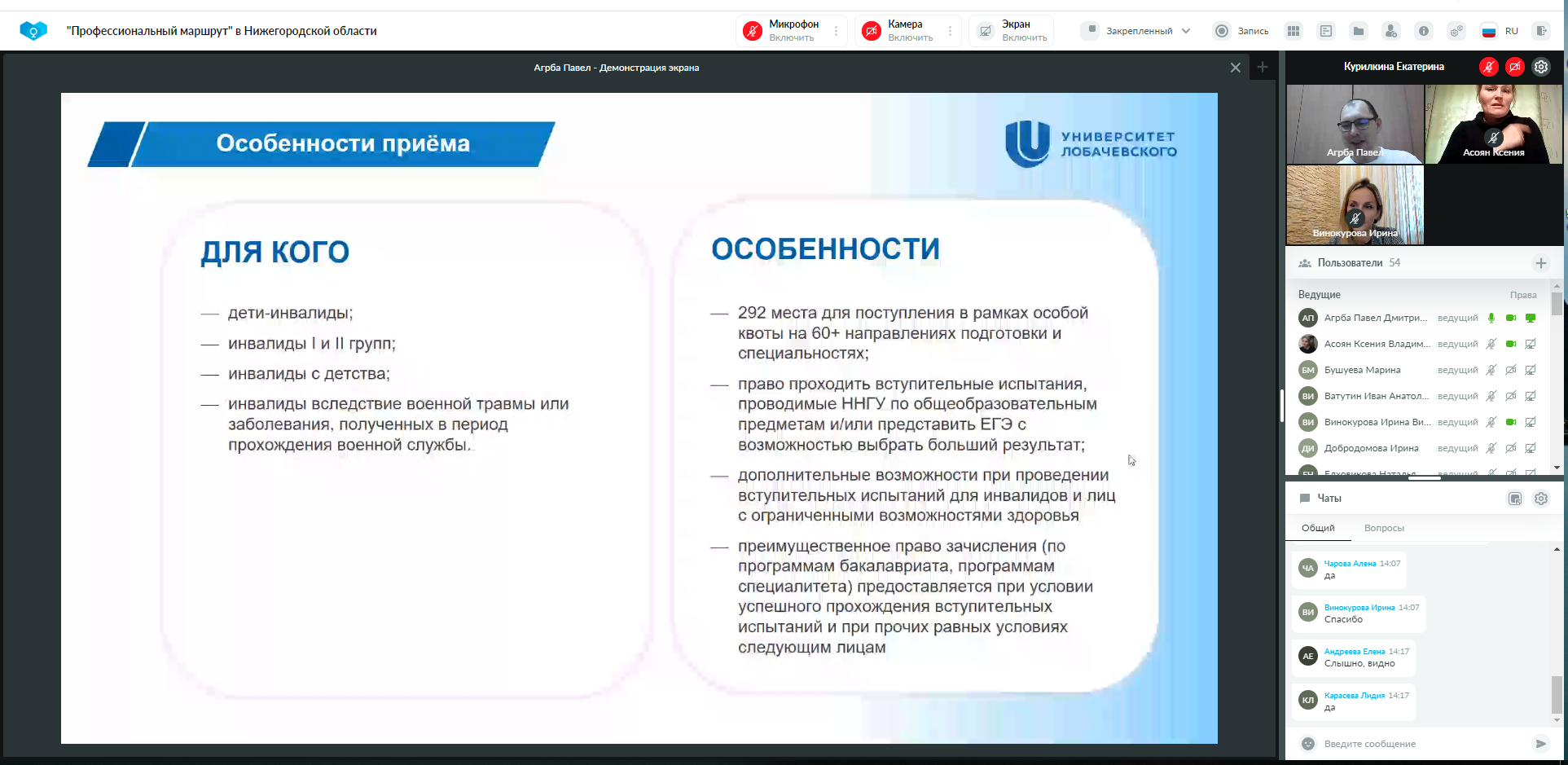Image resolution: width=1568 pixels, height=765 pixels.
Task: Open microphone options three-dot menu
Action: click(x=836, y=31)
